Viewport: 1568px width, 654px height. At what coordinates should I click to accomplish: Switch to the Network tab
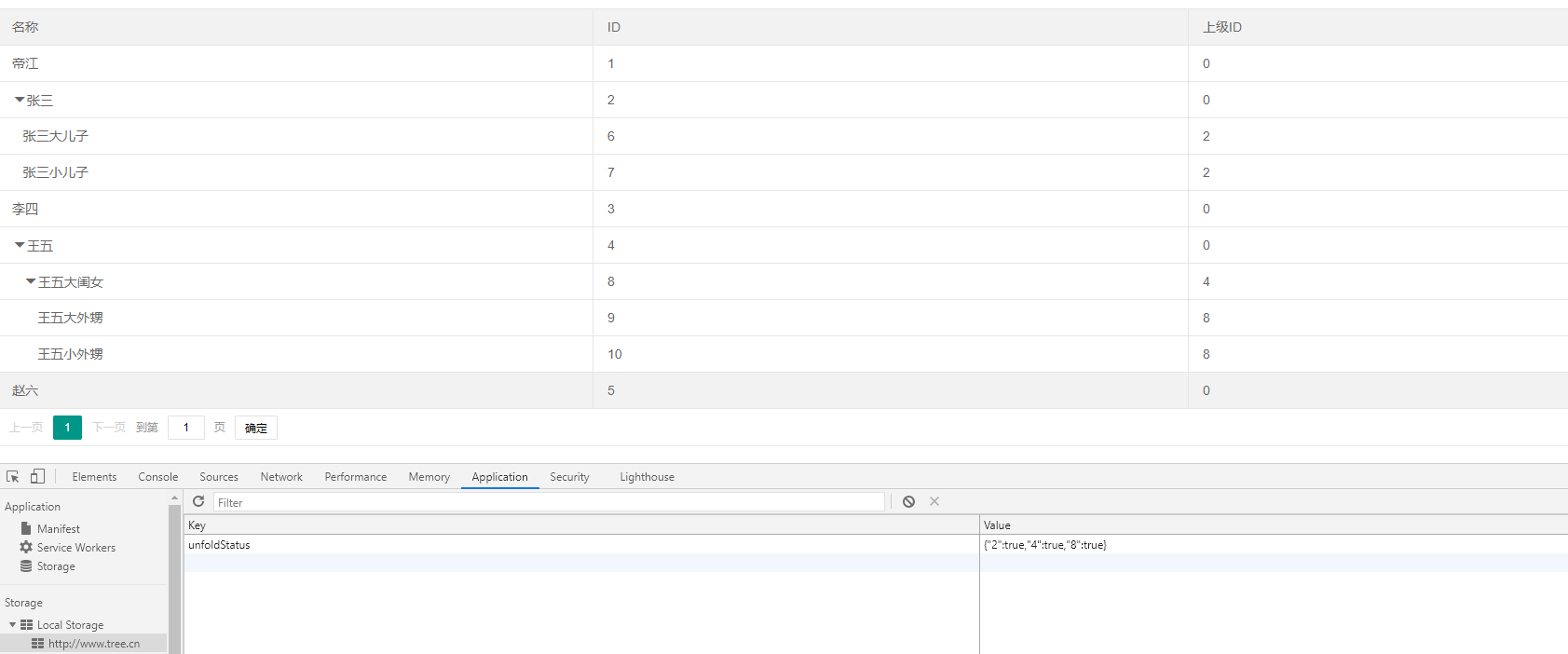click(281, 477)
